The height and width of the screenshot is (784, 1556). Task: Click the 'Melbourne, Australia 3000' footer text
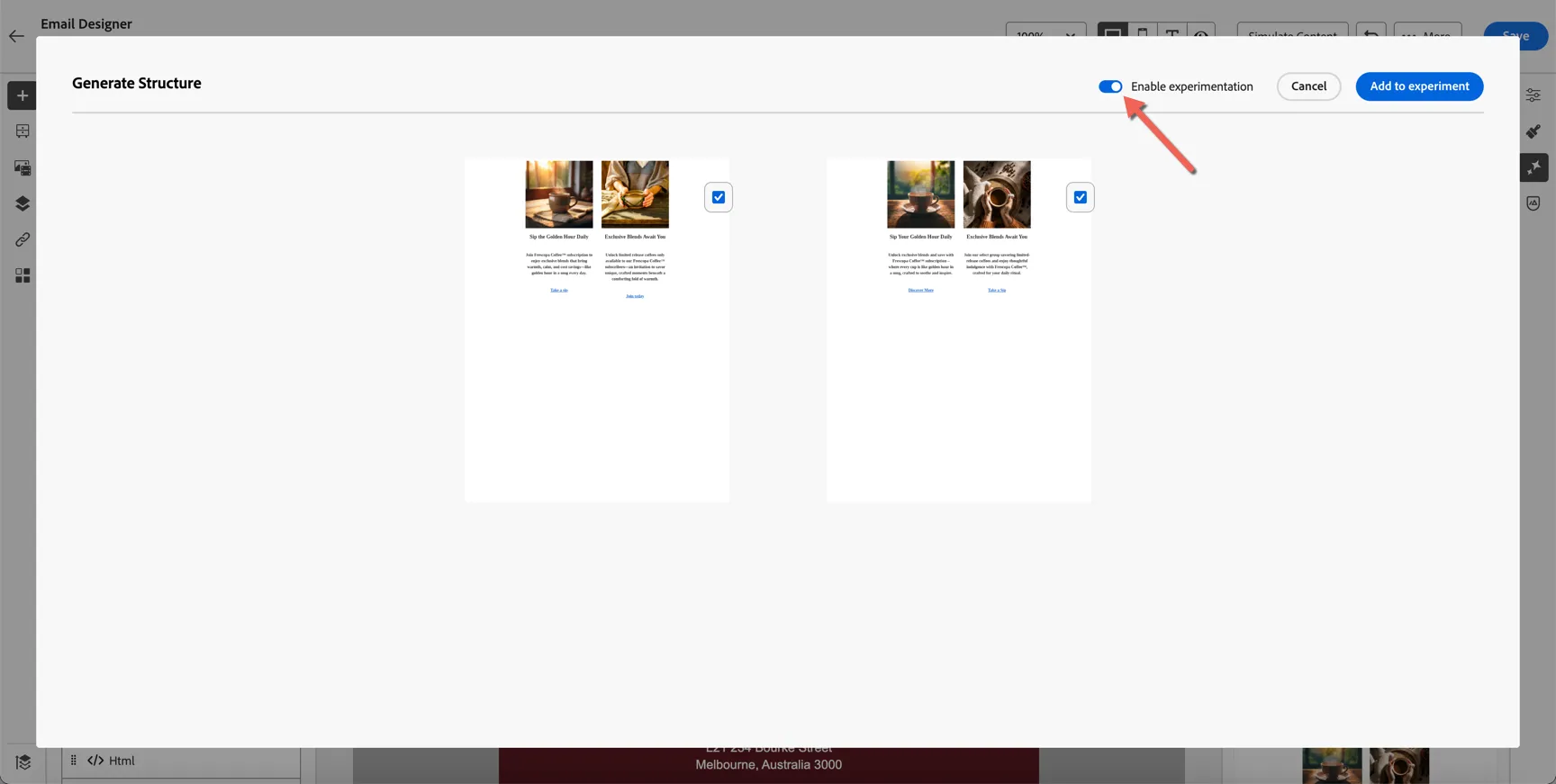(x=769, y=765)
